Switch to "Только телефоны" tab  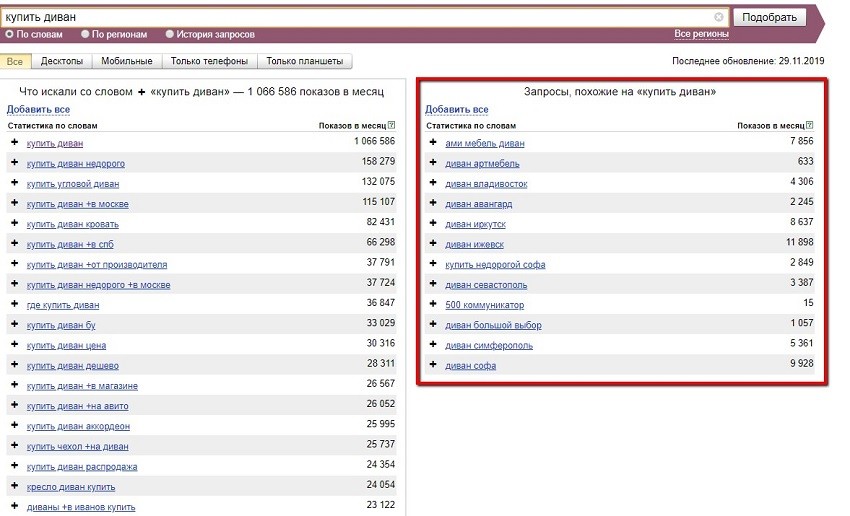pyautogui.click(x=209, y=61)
